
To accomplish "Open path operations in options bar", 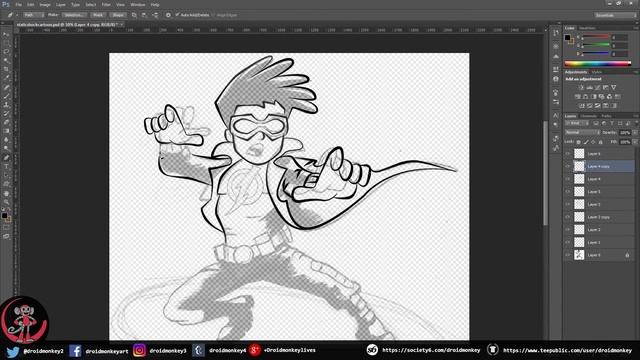I will tap(134, 15).
